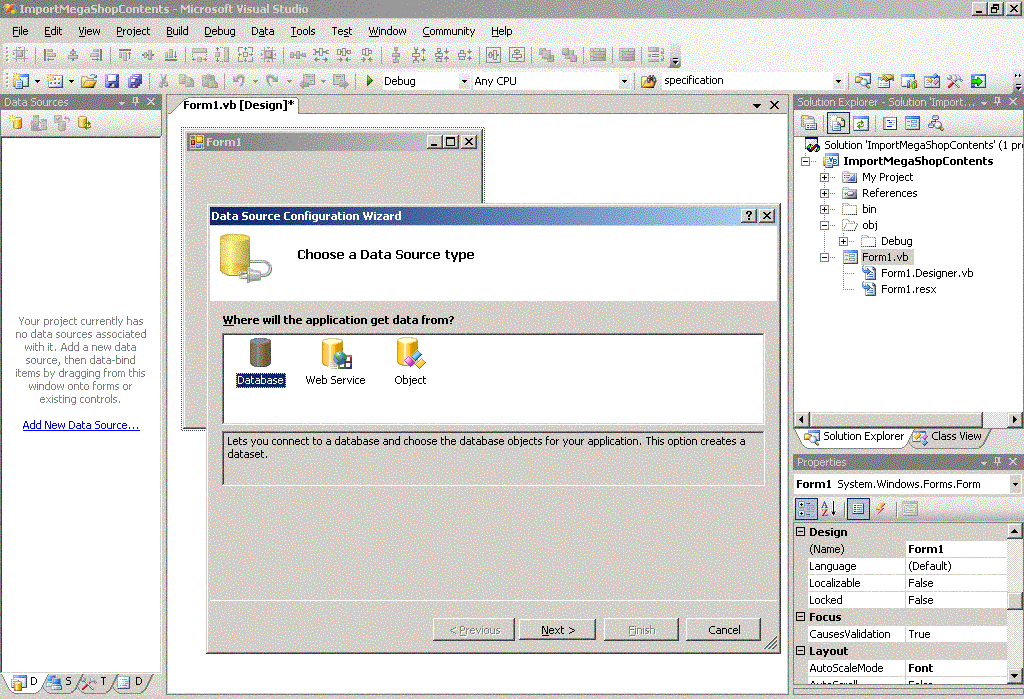Viewport: 1024px width, 699px height.
Task: Open the specification find dropdown arrow
Action: click(838, 82)
